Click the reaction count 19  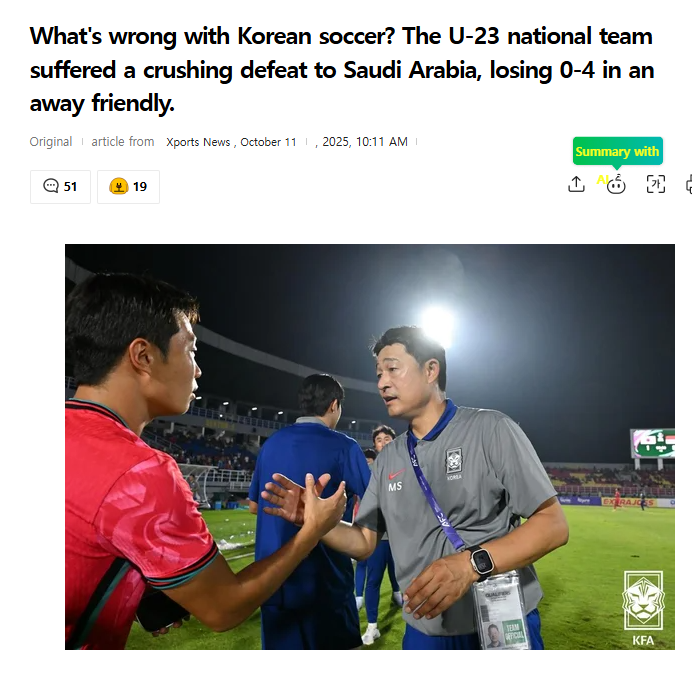140,187
